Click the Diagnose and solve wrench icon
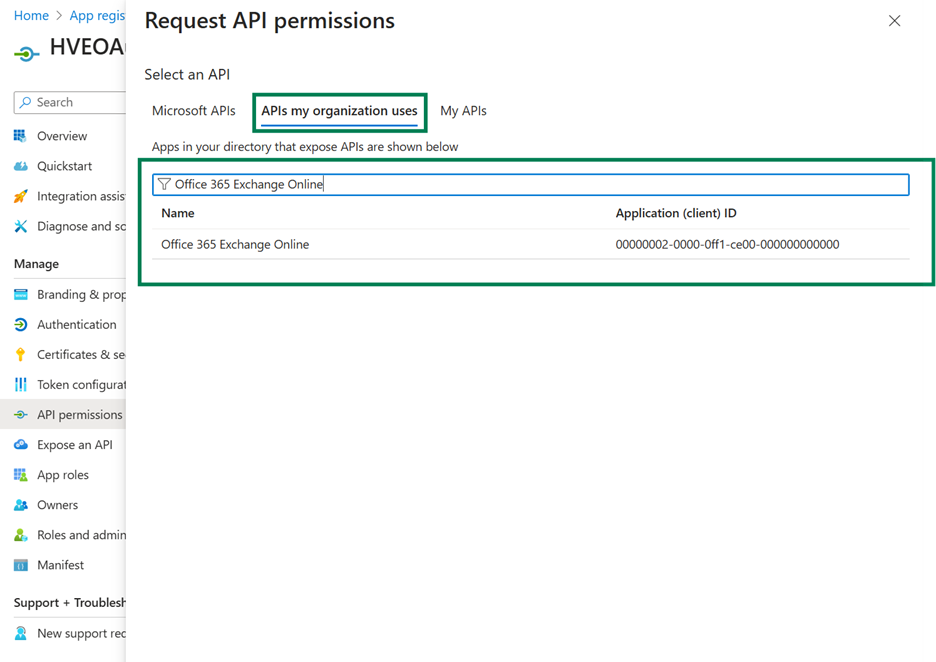This screenshot has height=662, width=936. 20,226
